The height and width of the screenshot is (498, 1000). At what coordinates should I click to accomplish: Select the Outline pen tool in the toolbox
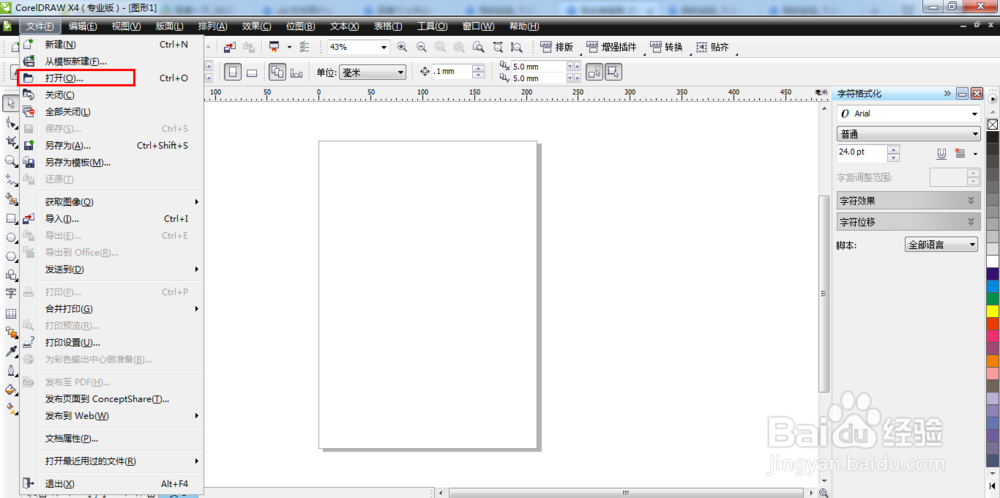coord(11,370)
